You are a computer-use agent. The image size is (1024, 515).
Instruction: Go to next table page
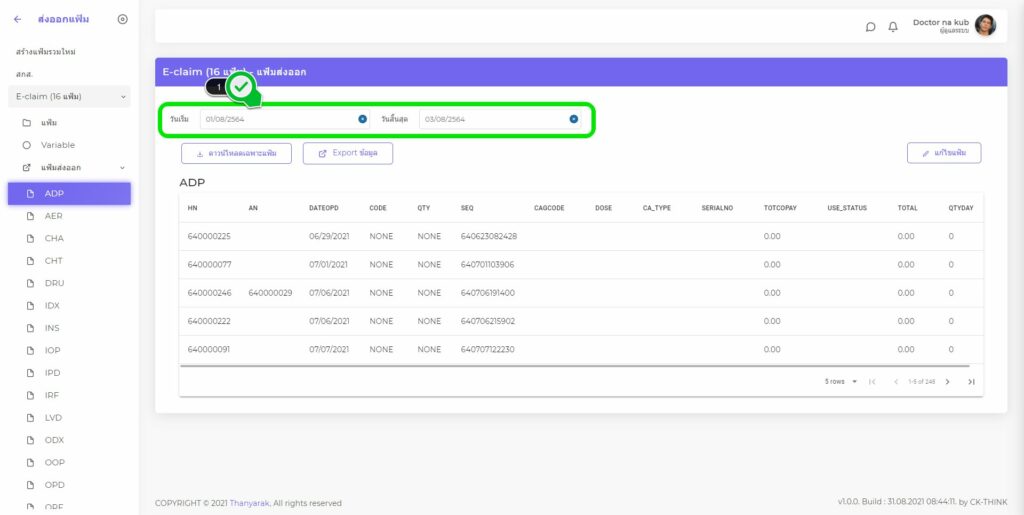pyautogui.click(x=947, y=382)
